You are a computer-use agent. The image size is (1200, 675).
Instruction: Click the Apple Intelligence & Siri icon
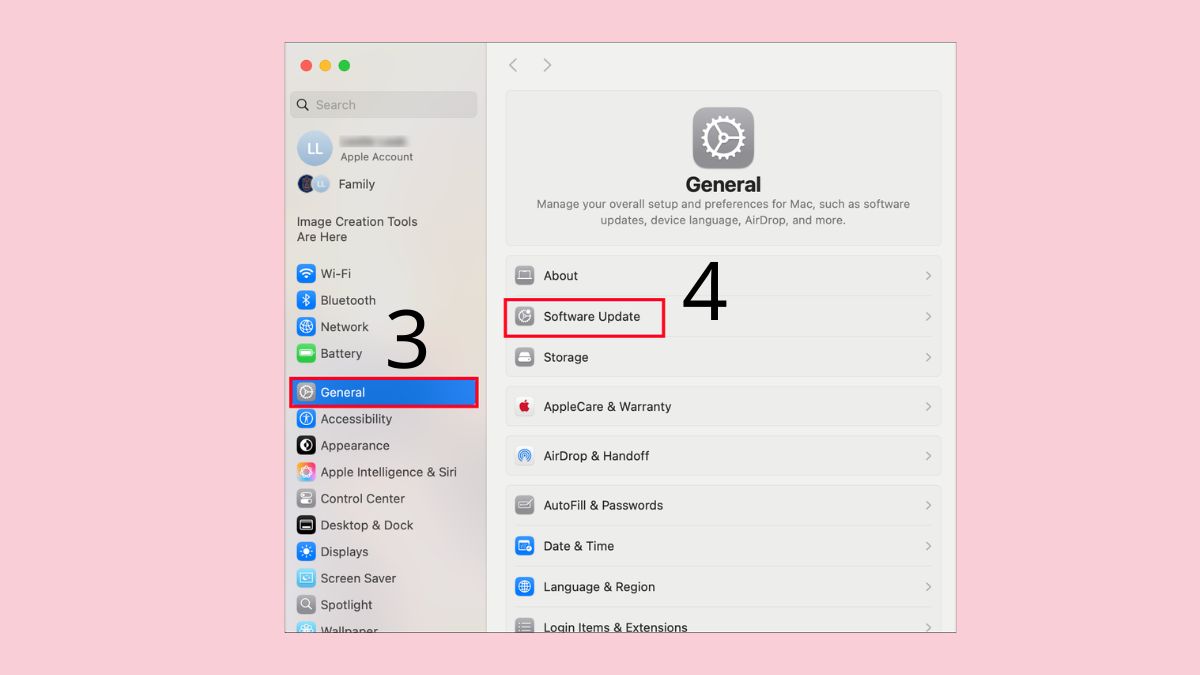[306, 472]
